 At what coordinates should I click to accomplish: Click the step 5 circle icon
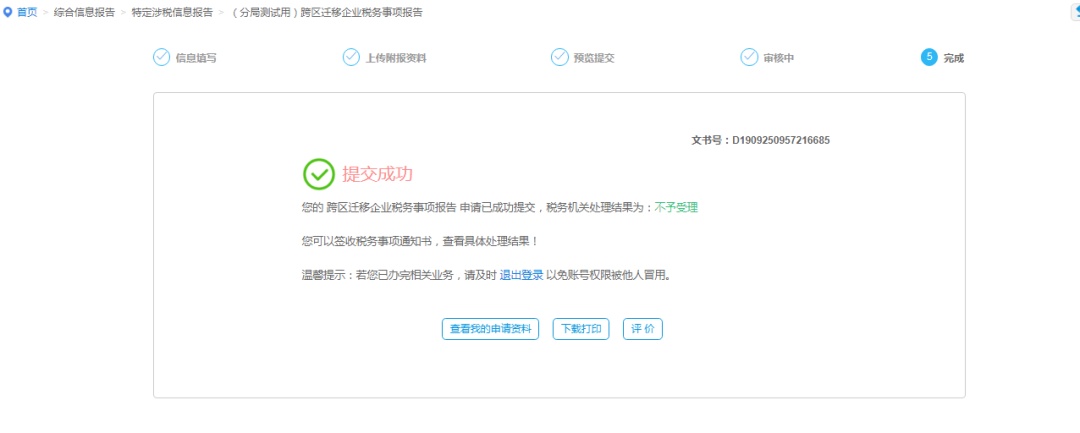pyautogui.click(x=929, y=57)
